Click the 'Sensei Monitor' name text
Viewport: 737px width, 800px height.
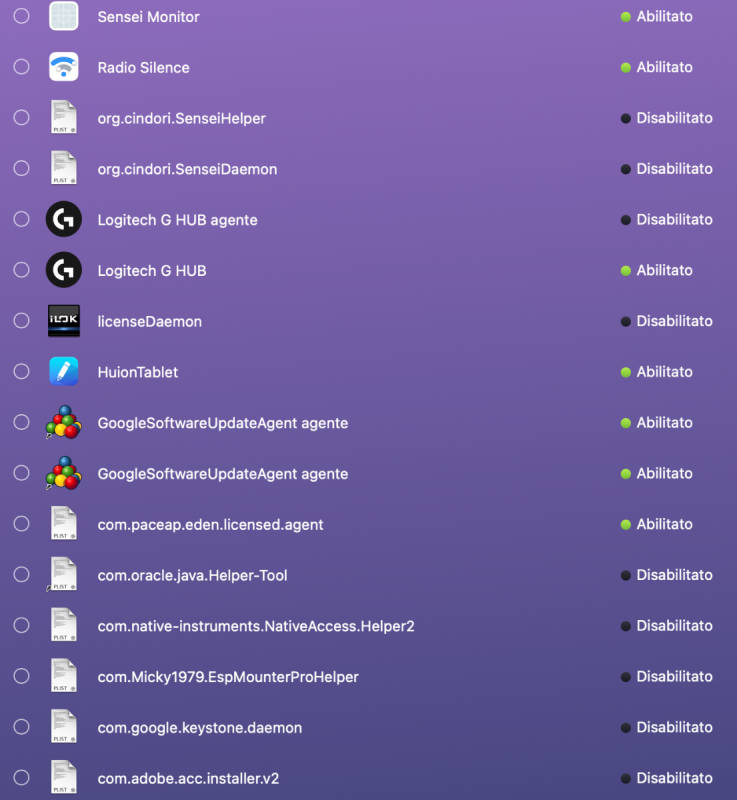[x=148, y=17]
